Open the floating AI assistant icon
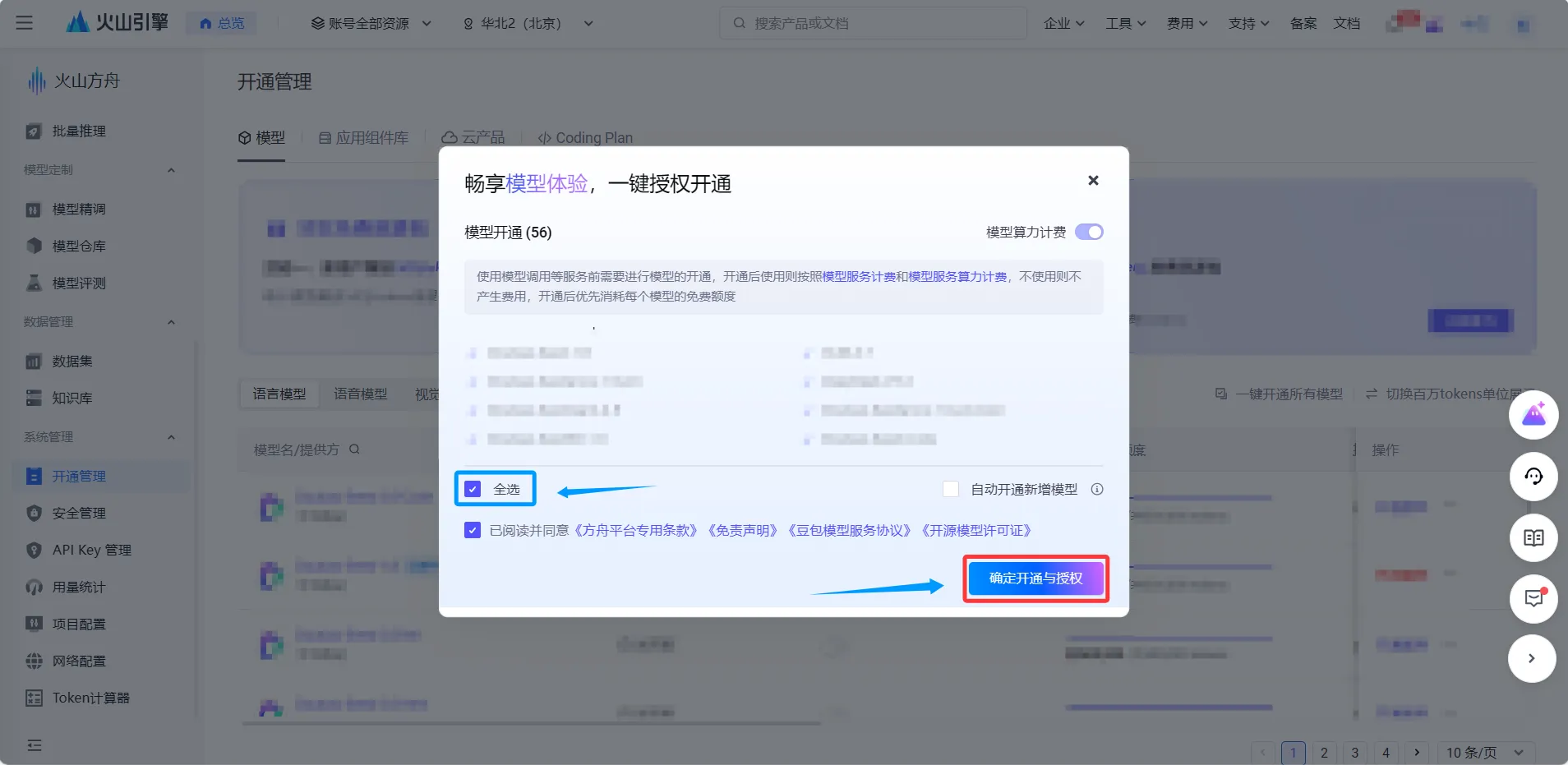 coord(1533,415)
